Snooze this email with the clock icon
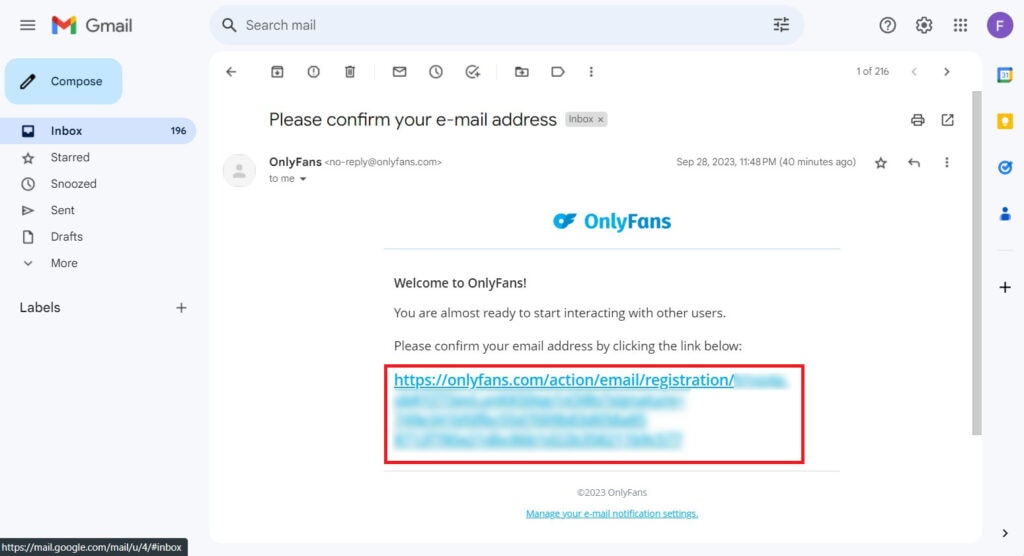This screenshot has width=1024, height=556. (436, 72)
